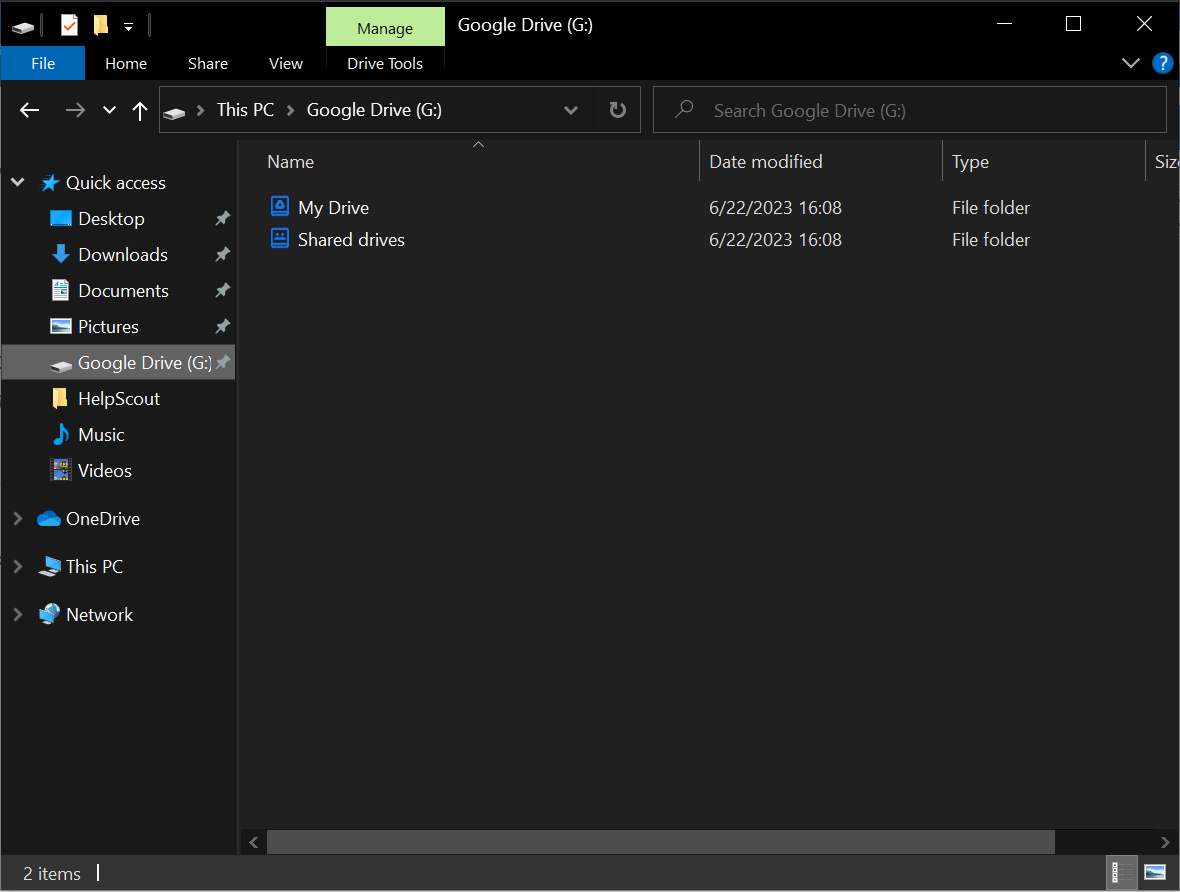
Task: Sort by Date modified column header
Action: coord(765,161)
